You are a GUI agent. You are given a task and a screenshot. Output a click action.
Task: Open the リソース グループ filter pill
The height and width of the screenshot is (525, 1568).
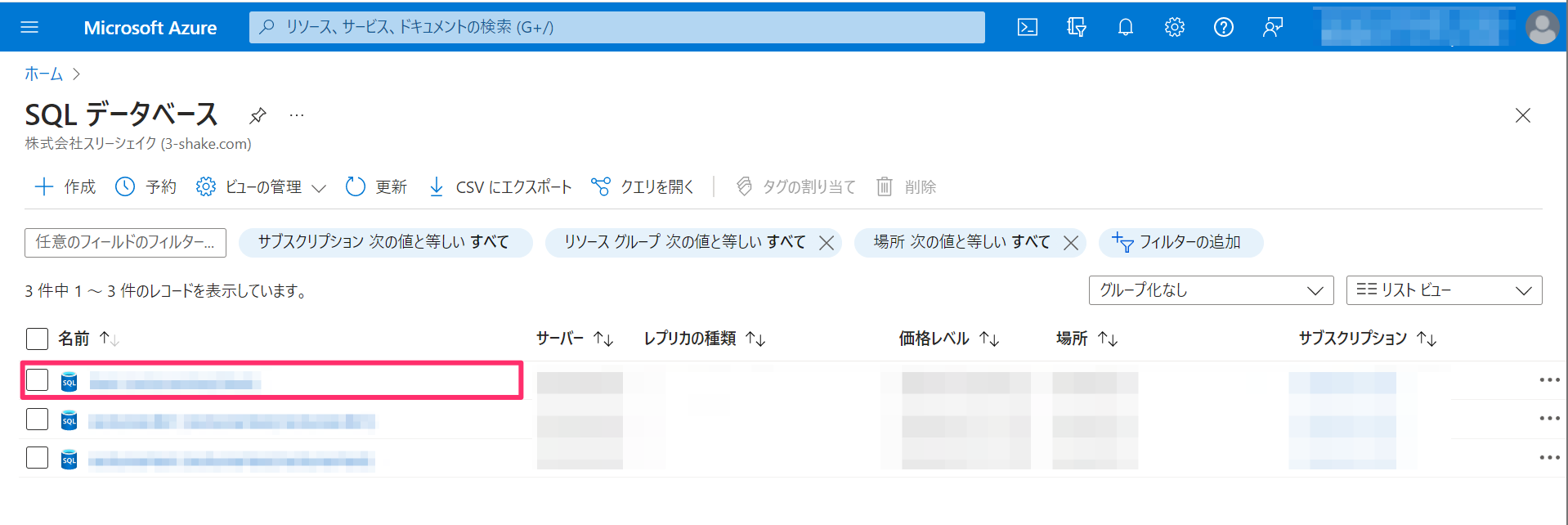(x=684, y=242)
